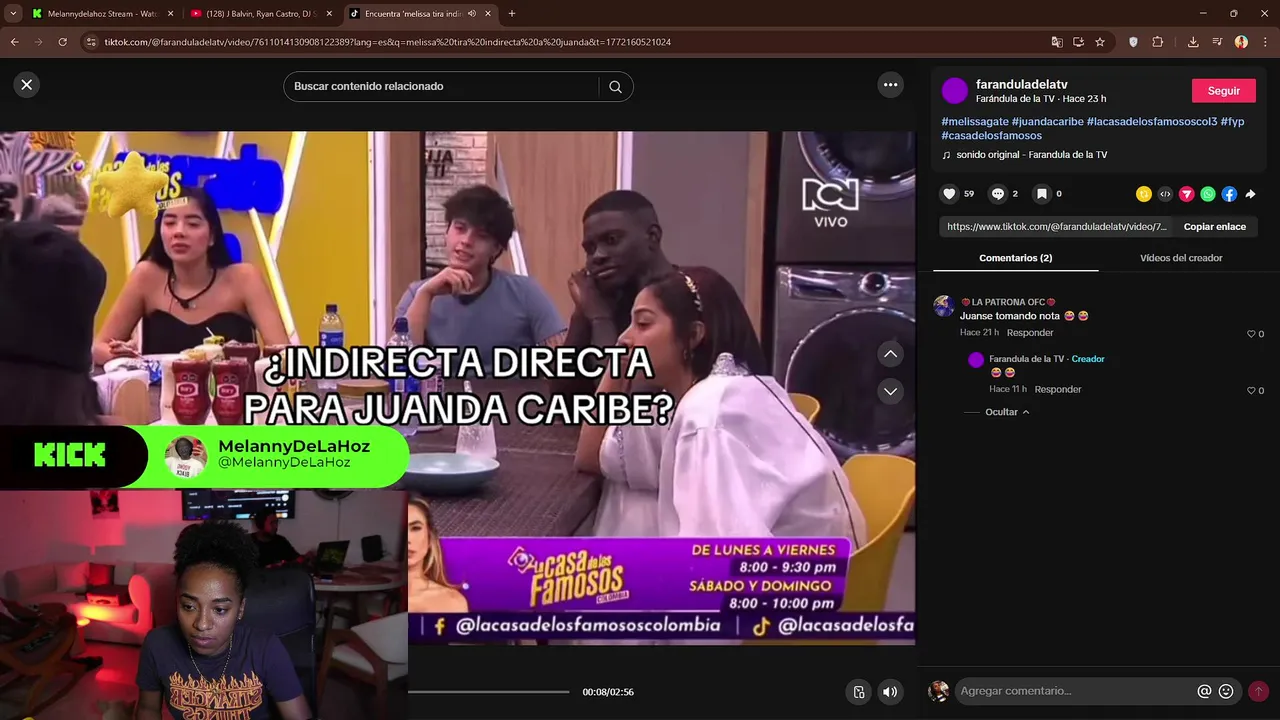1280x720 pixels.
Task: Mute the TikTok browser tab via its audio icon
Action: tap(471, 14)
